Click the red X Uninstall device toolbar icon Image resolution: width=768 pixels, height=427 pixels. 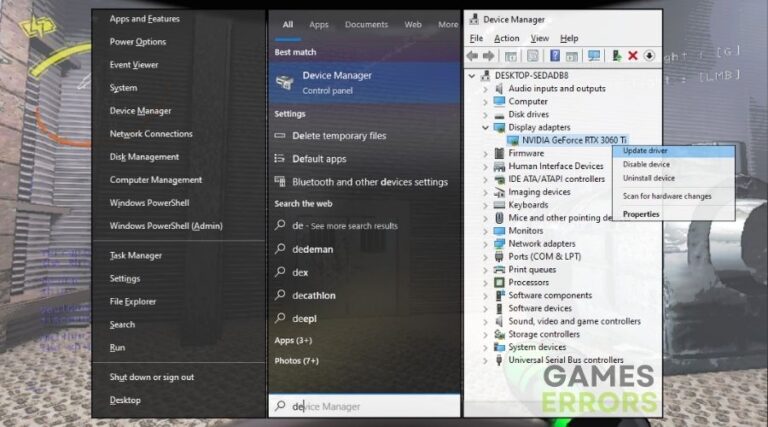[x=633, y=56]
